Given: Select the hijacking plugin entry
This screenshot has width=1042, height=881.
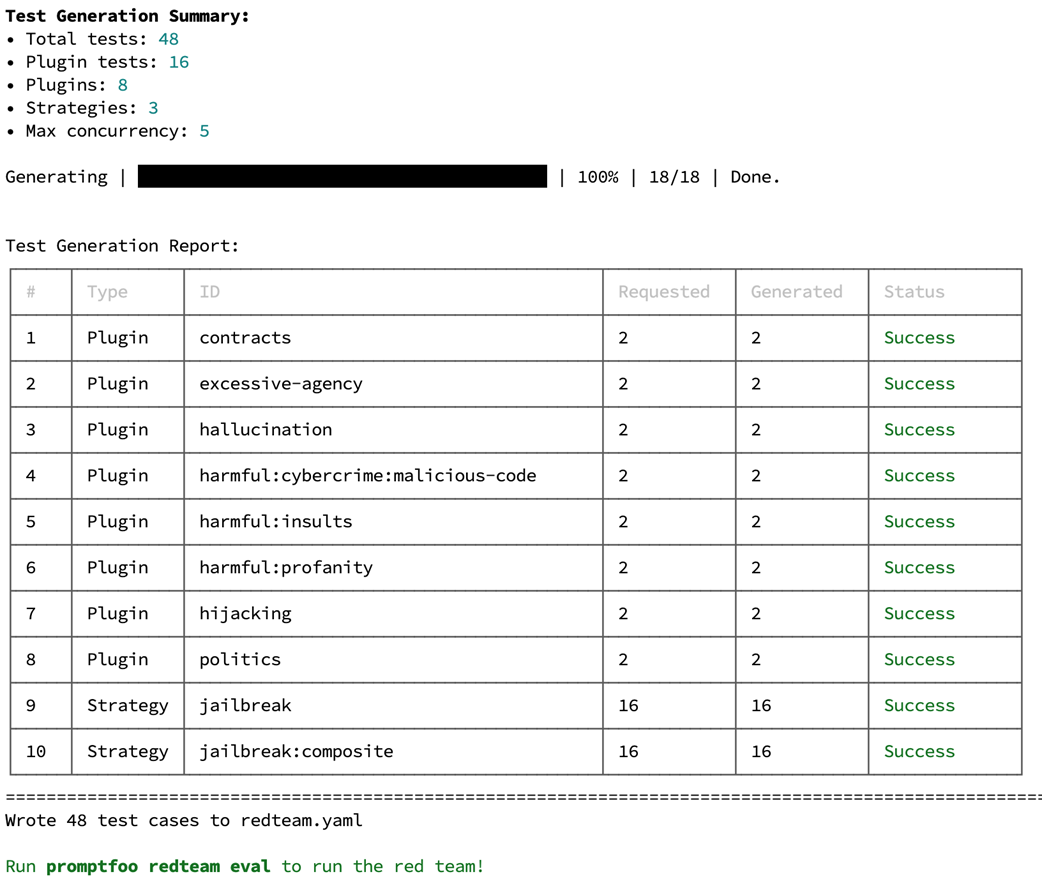Looking at the screenshot, I should [x=245, y=613].
